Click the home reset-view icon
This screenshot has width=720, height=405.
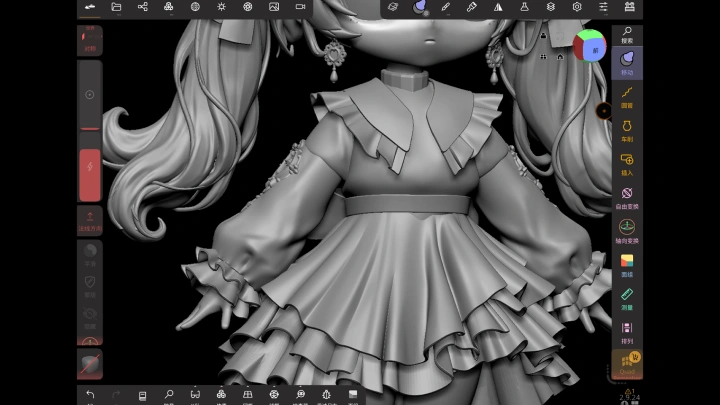click(560, 56)
